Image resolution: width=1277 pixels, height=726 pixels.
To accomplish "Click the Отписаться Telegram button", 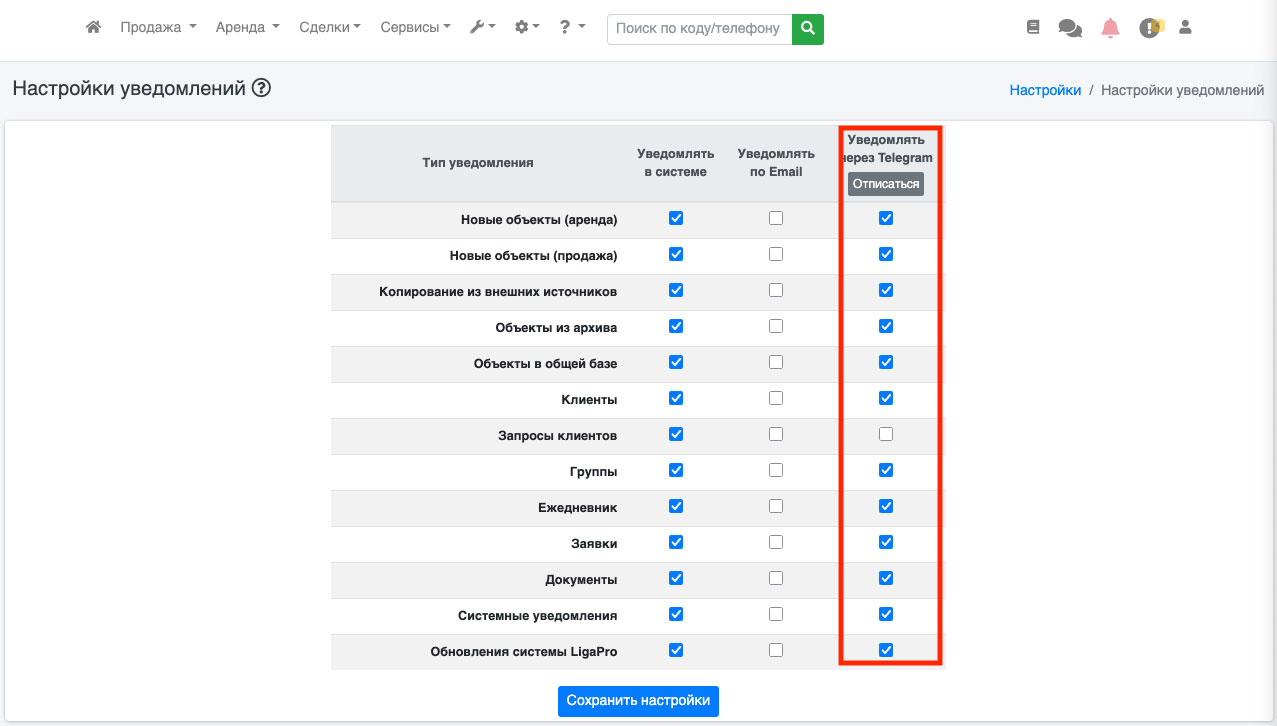I will click(x=886, y=185).
